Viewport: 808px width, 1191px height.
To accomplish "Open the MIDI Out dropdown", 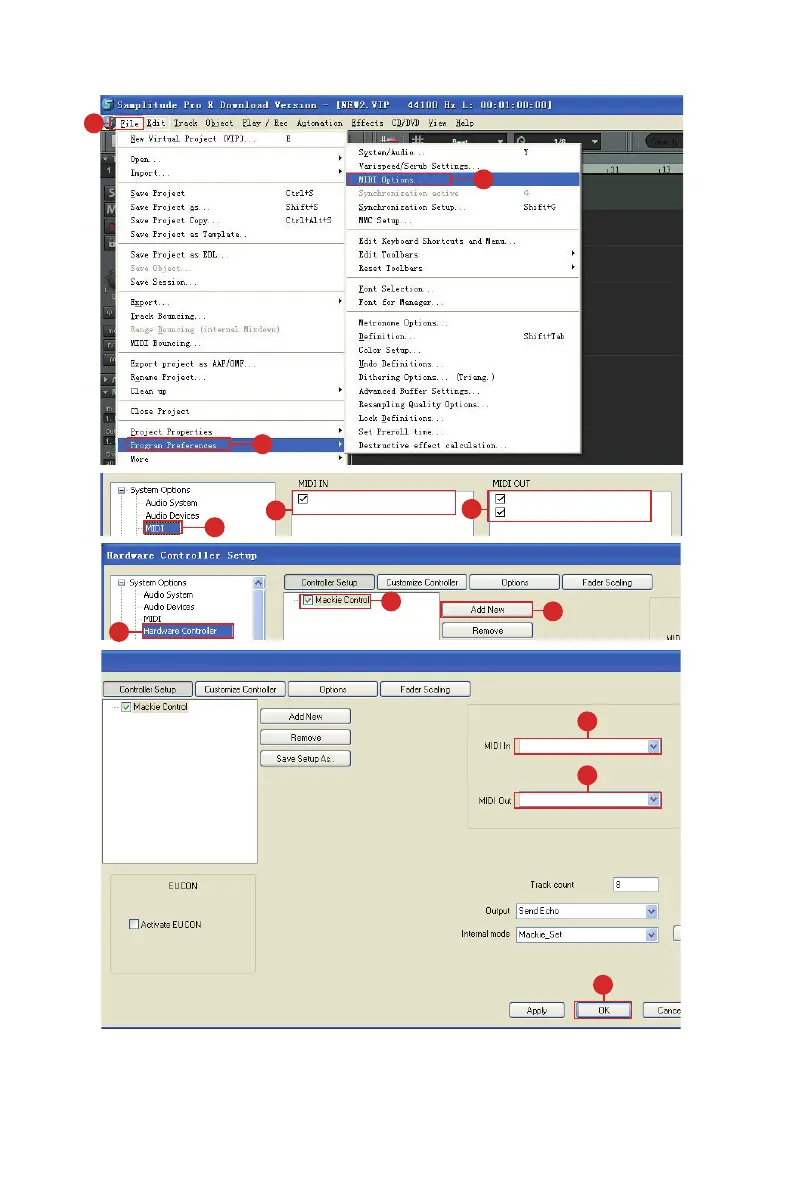I will (653, 800).
